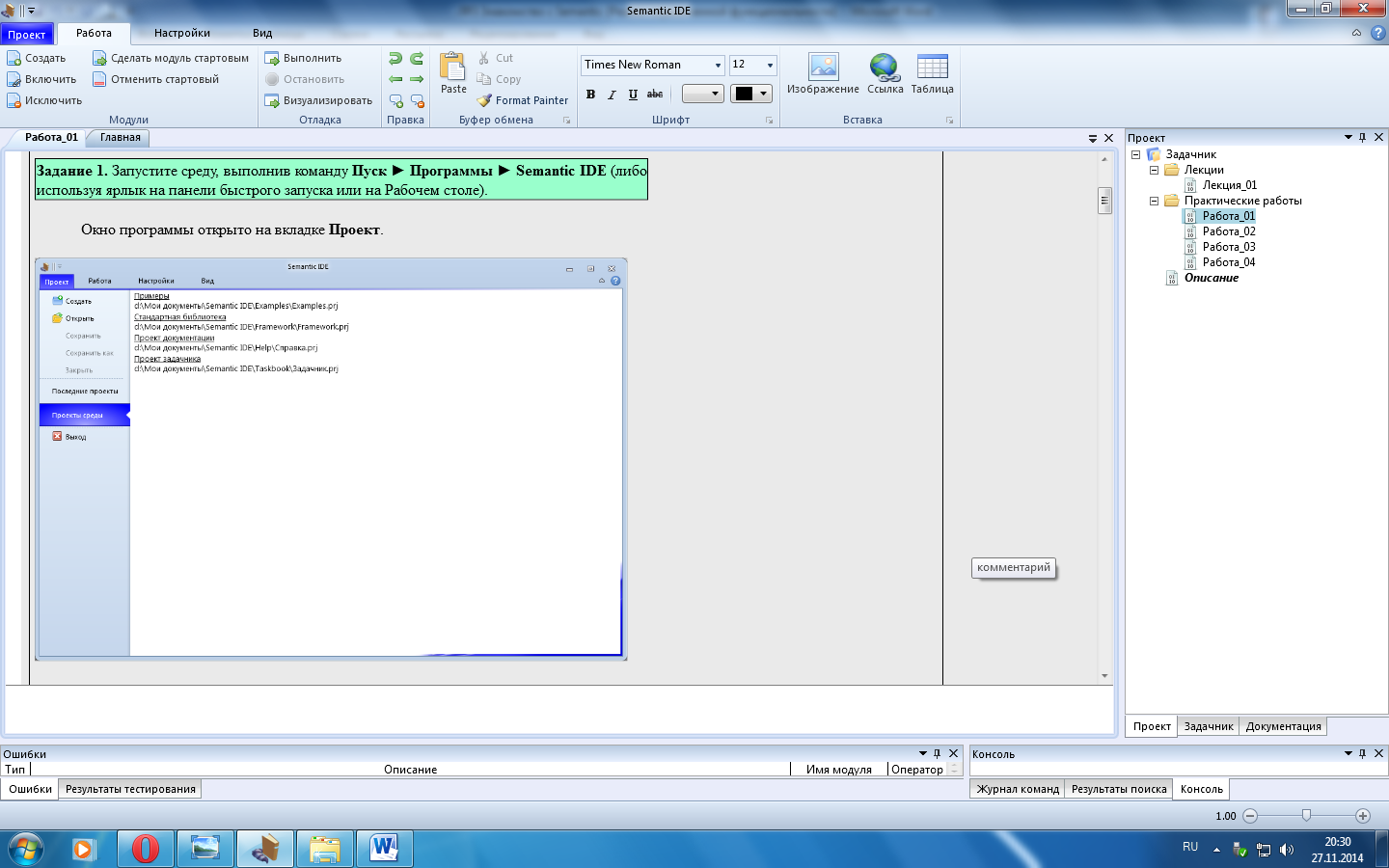Click the zoom in plus button

[x=1363, y=815]
